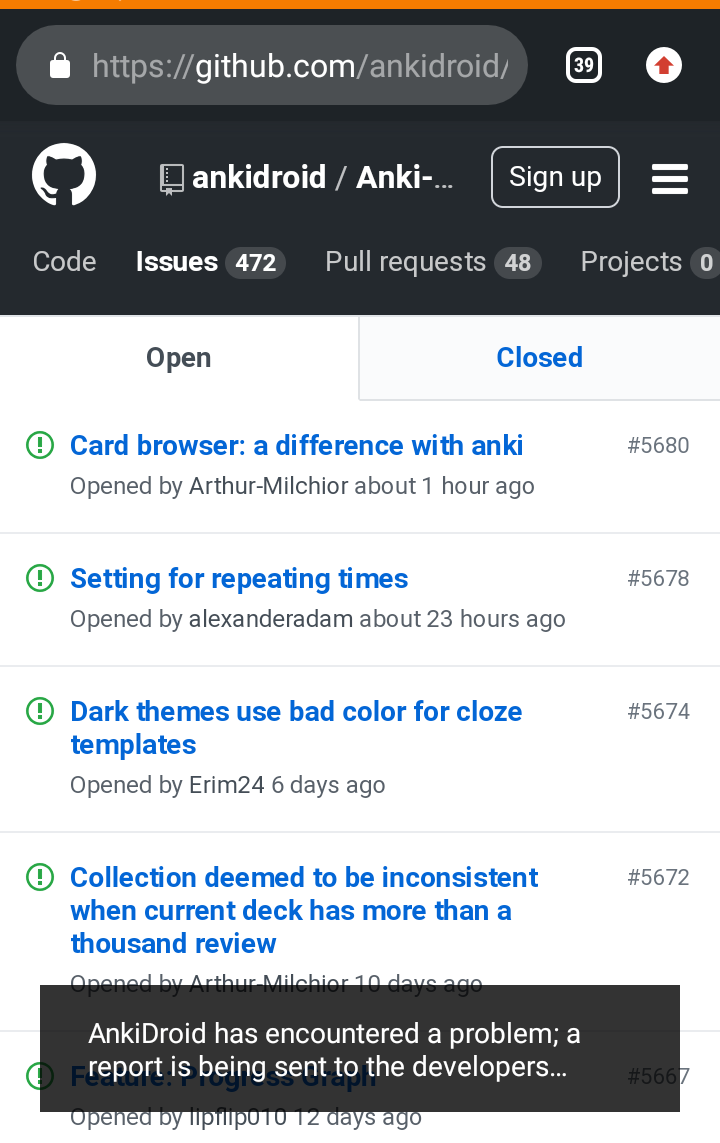720x1143 pixels.
Task: Open 'Collection deemed to be inconsistent' issue
Action: pos(304,910)
